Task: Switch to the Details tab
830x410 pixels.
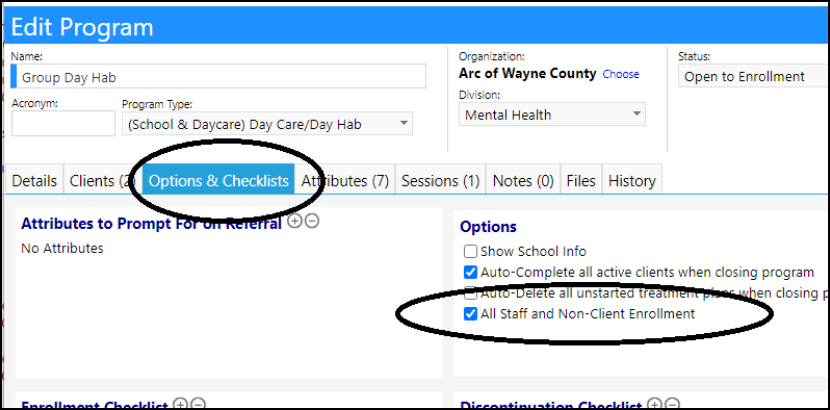Action: click(34, 181)
